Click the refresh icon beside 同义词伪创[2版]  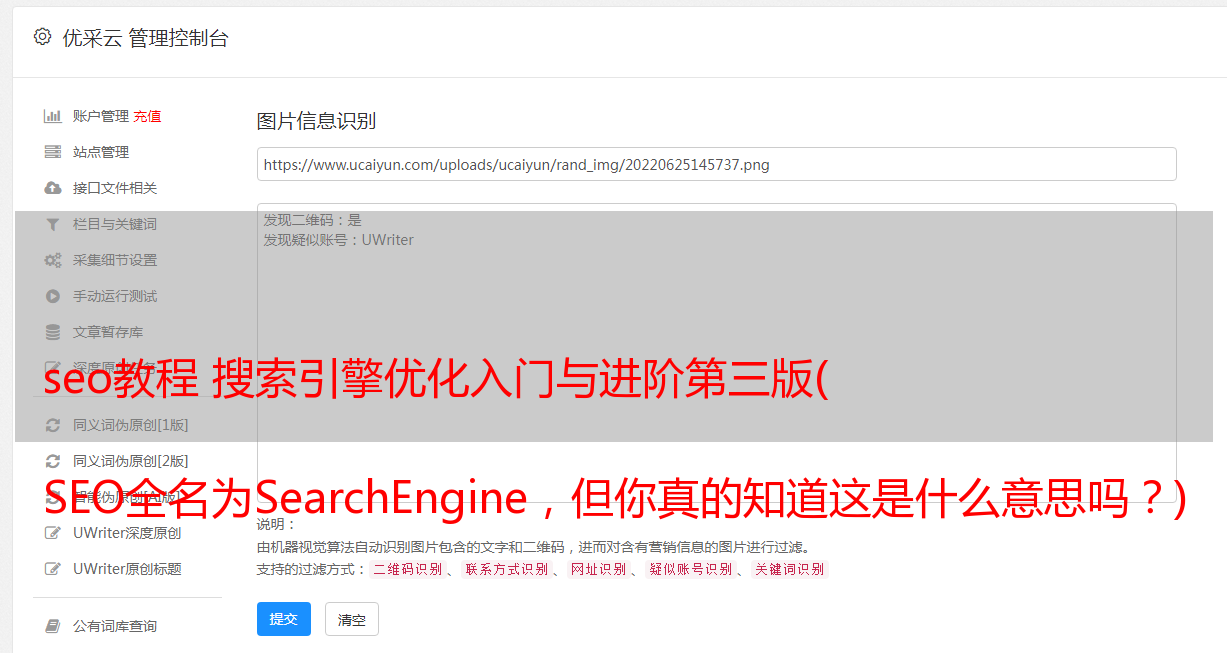pos(53,461)
